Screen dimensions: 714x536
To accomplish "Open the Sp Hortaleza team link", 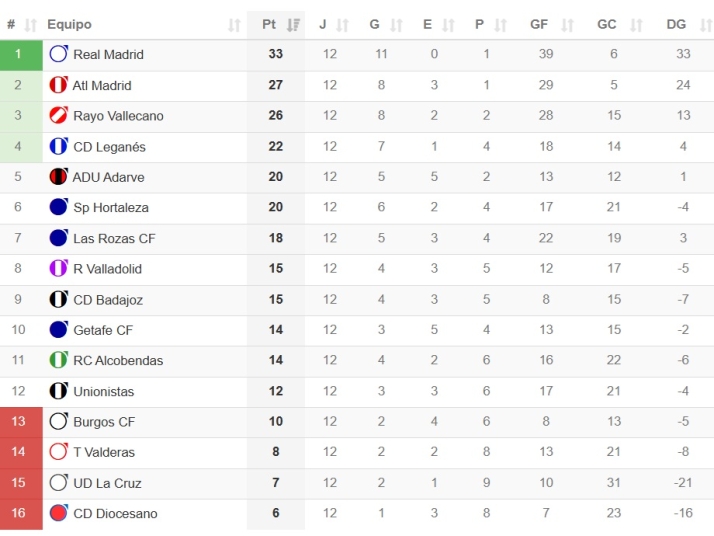I will [110, 208].
